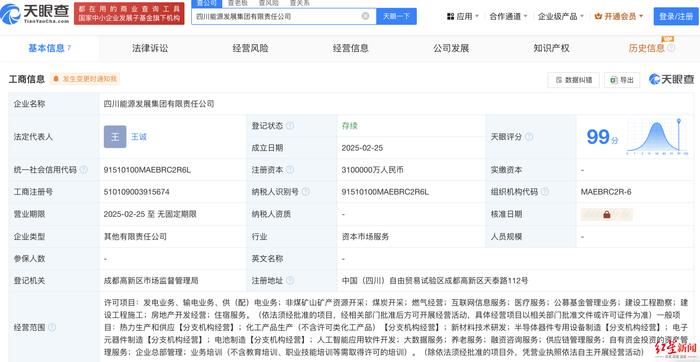This screenshot has width=700, height=362.
Task: Switch to the 知识产权 tab
Action: (551, 48)
